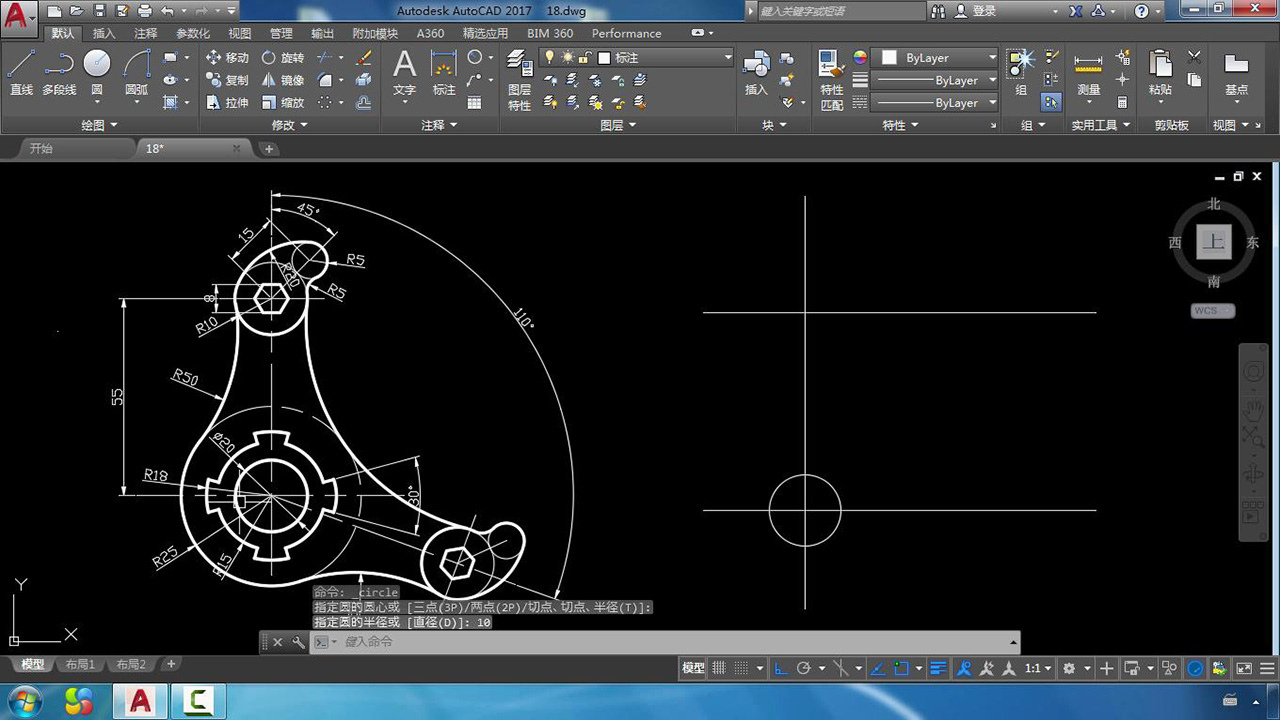Switch to the 注释 (Annotate) ribbon tab
The height and width of the screenshot is (720, 1280).
pos(146,33)
